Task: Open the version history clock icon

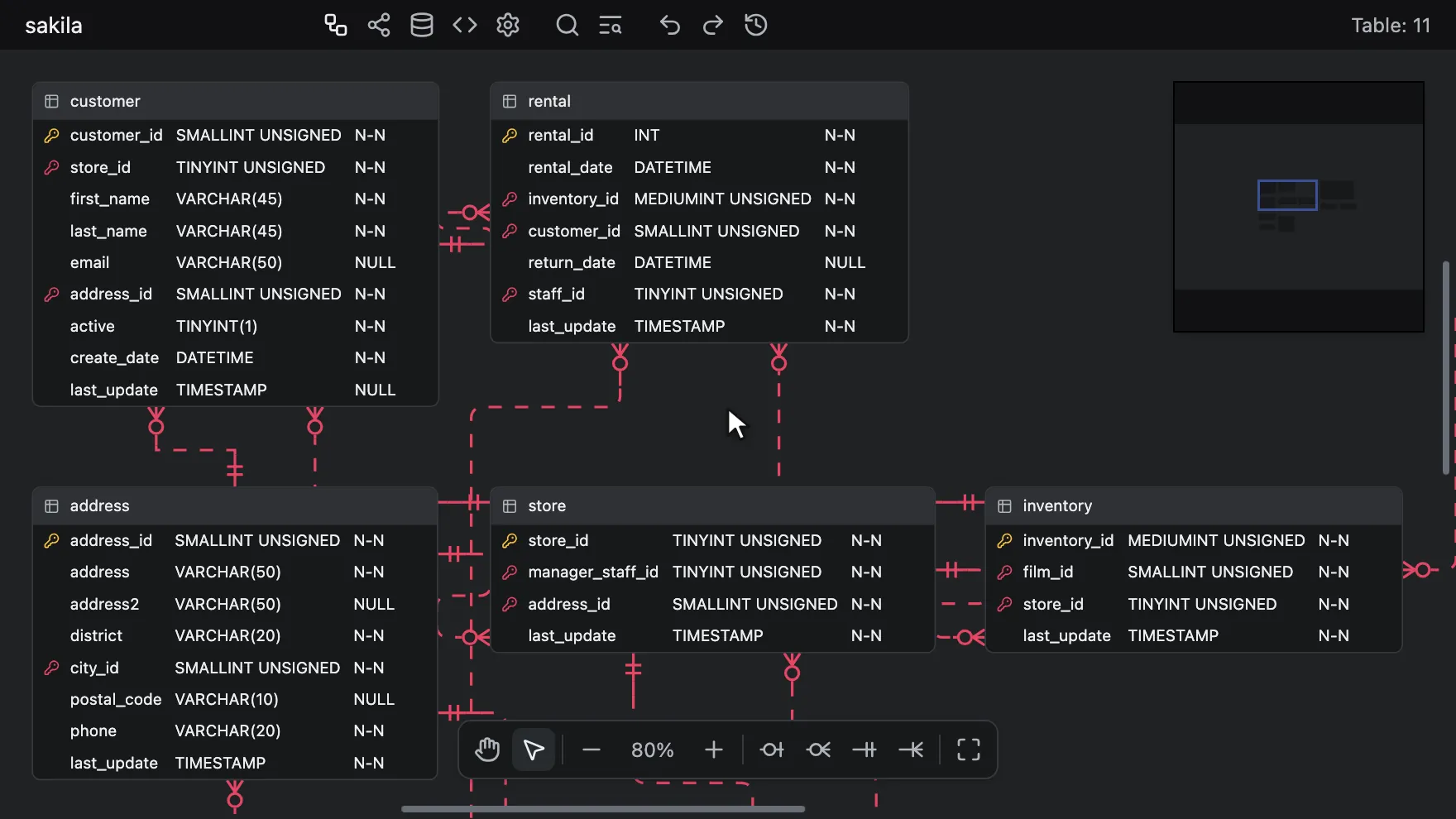Action: click(x=756, y=25)
